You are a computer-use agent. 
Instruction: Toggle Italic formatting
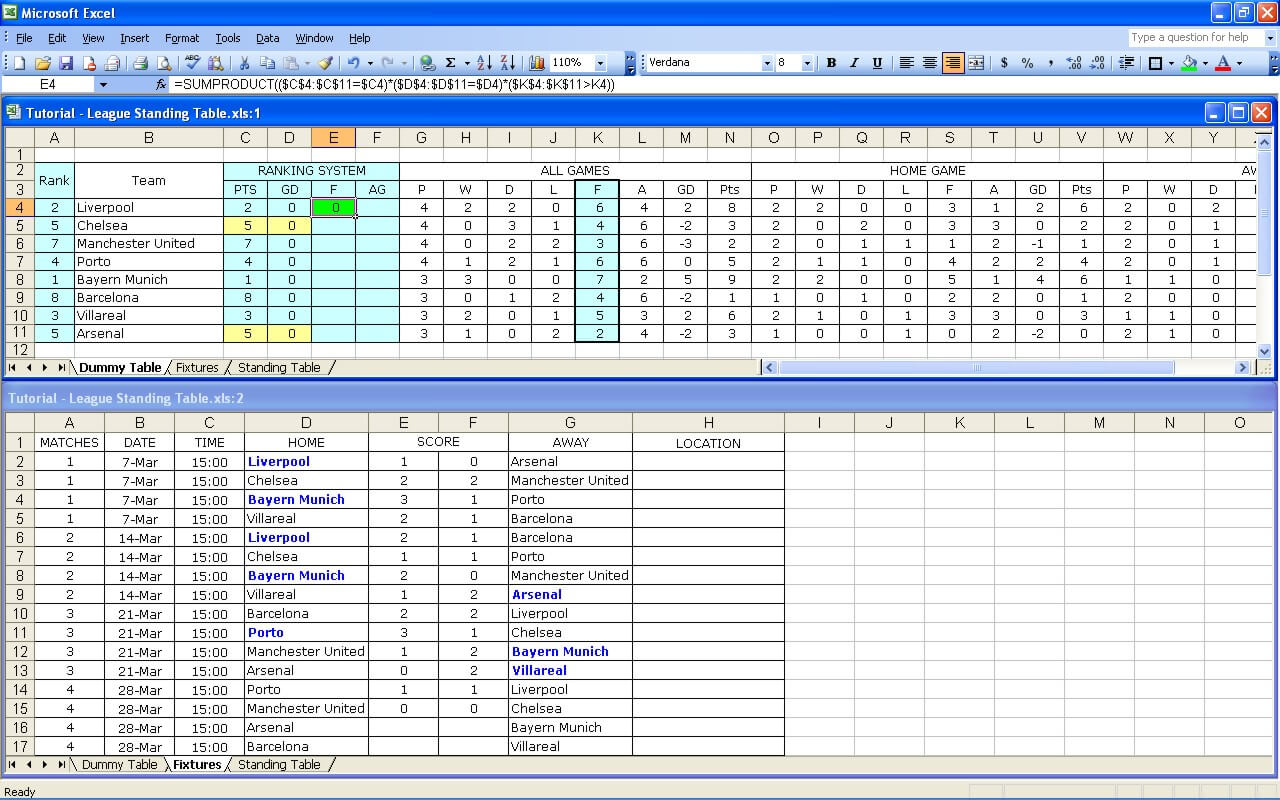click(x=854, y=63)
